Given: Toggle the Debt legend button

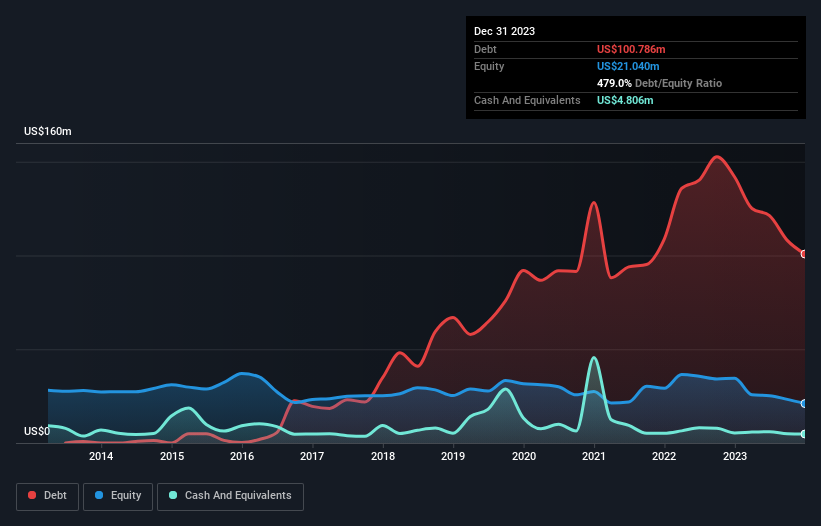Looking at the screenshot, I should [x=48, y=496].
